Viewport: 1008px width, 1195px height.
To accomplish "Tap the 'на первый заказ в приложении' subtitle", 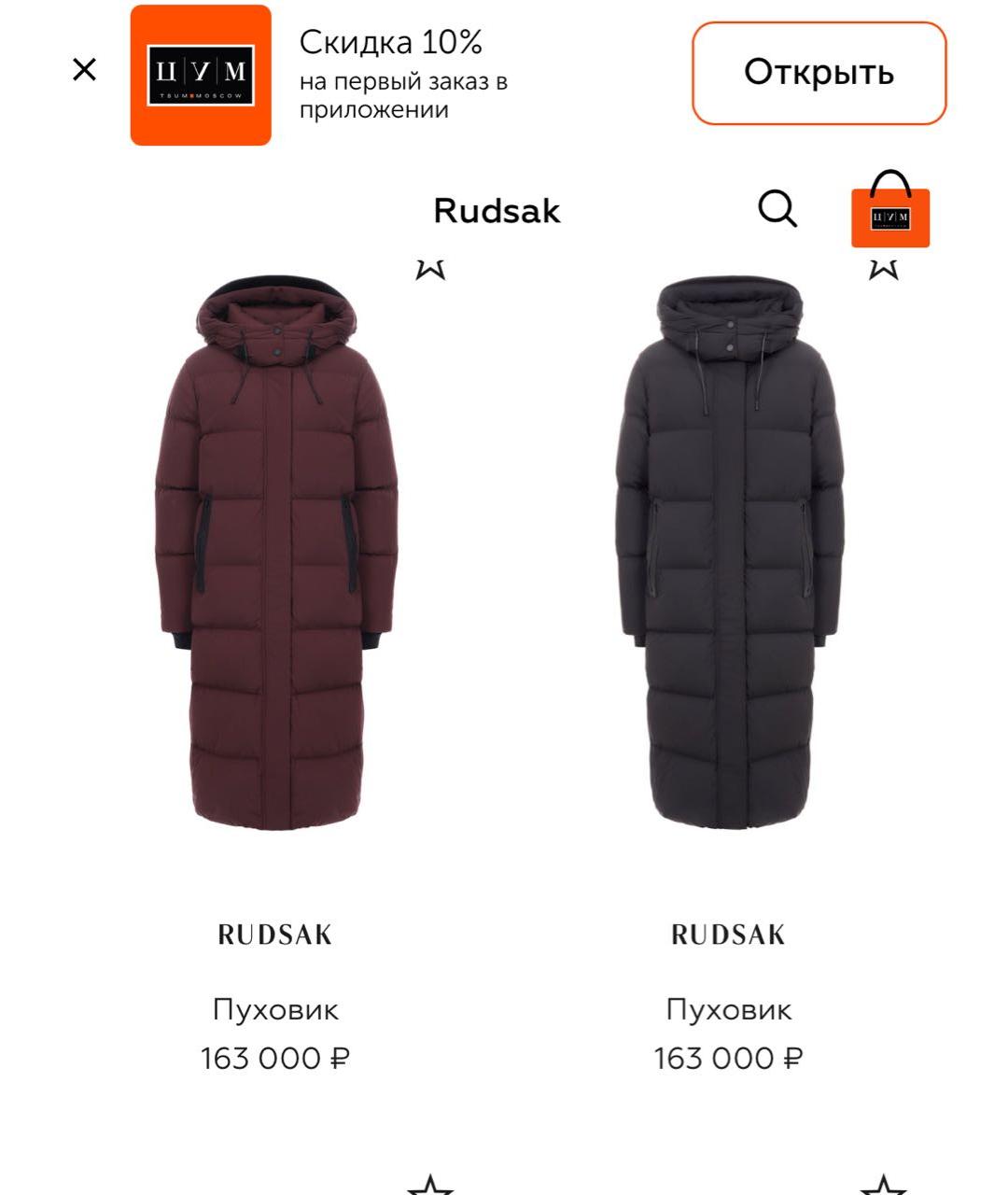I will [x=403, y=95].
